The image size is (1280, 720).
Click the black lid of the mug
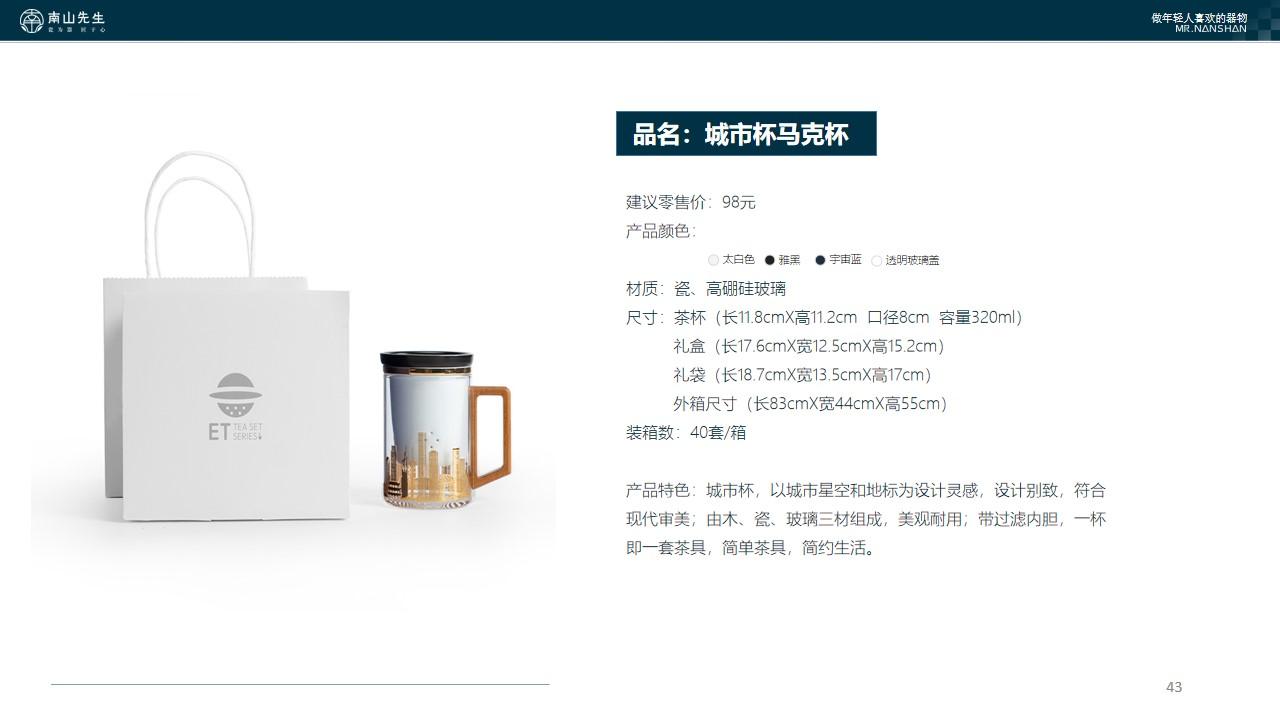pos(419,359)
